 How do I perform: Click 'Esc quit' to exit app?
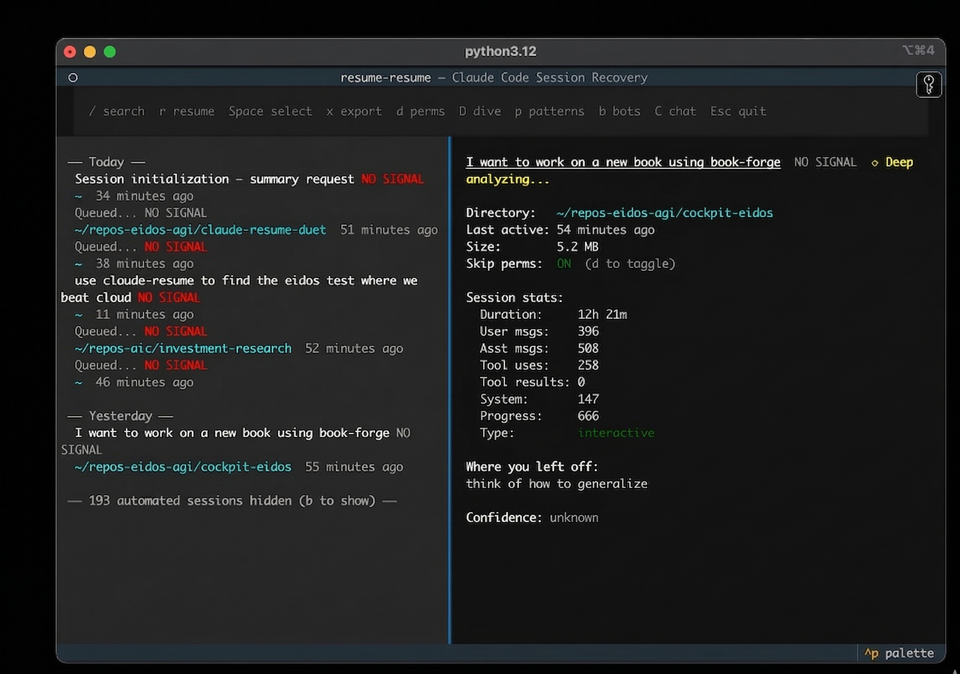[x=738, y=111]
